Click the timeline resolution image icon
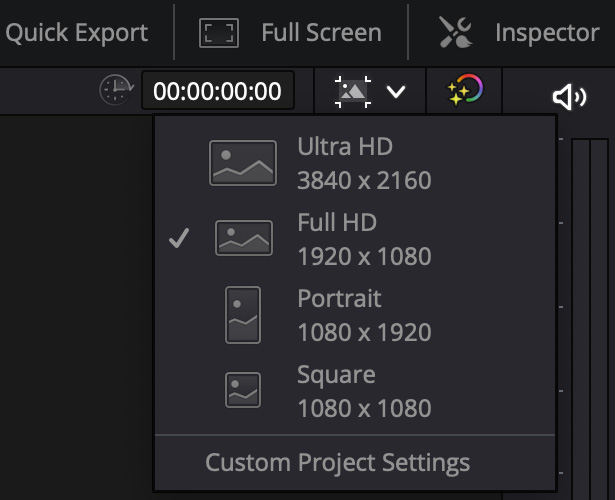The height and width of the screenshot is (500, 615). click(353, 92)
